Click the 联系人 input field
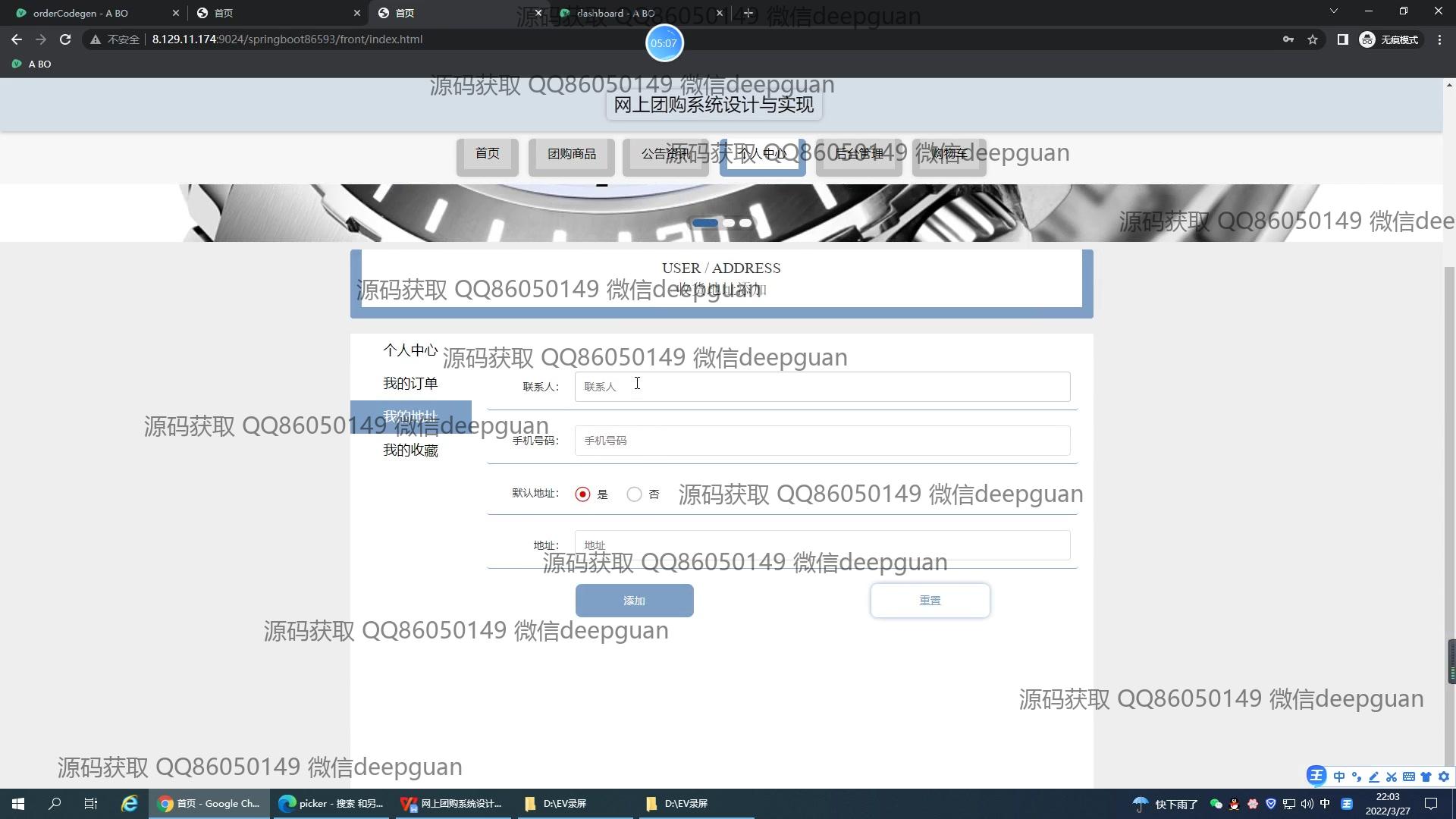The image size is (1456, 819). 822,387
